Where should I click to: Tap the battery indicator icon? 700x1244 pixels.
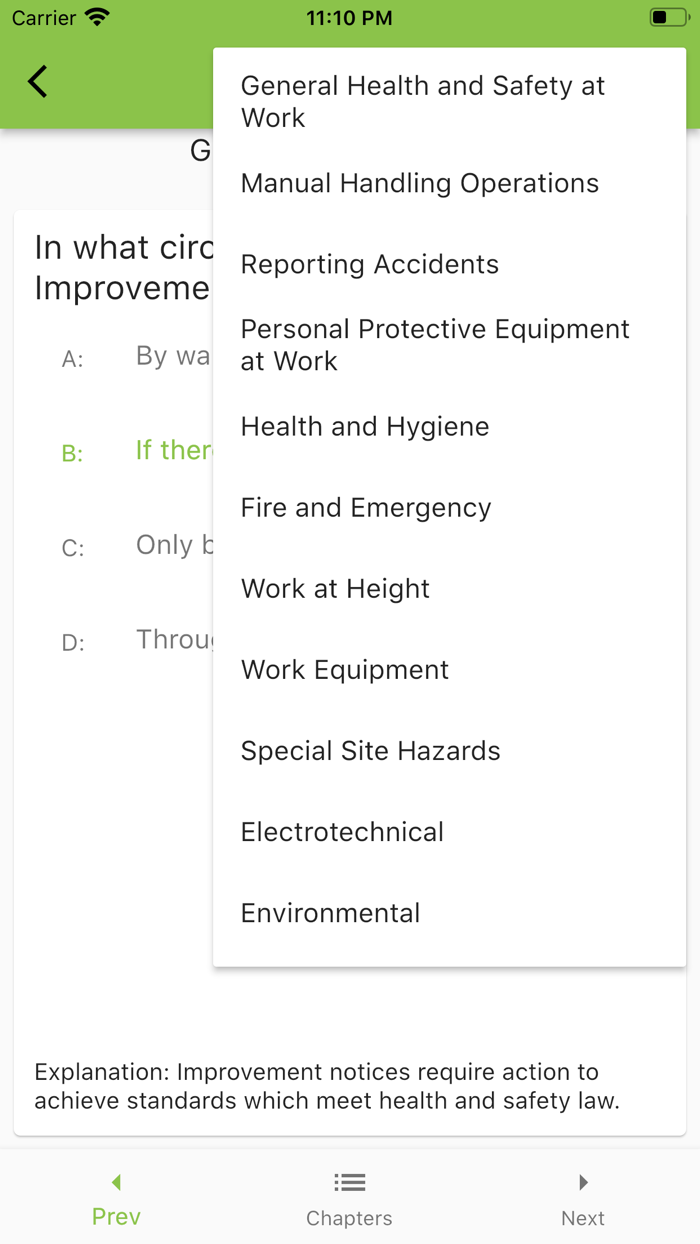click(x=668, y=15)
